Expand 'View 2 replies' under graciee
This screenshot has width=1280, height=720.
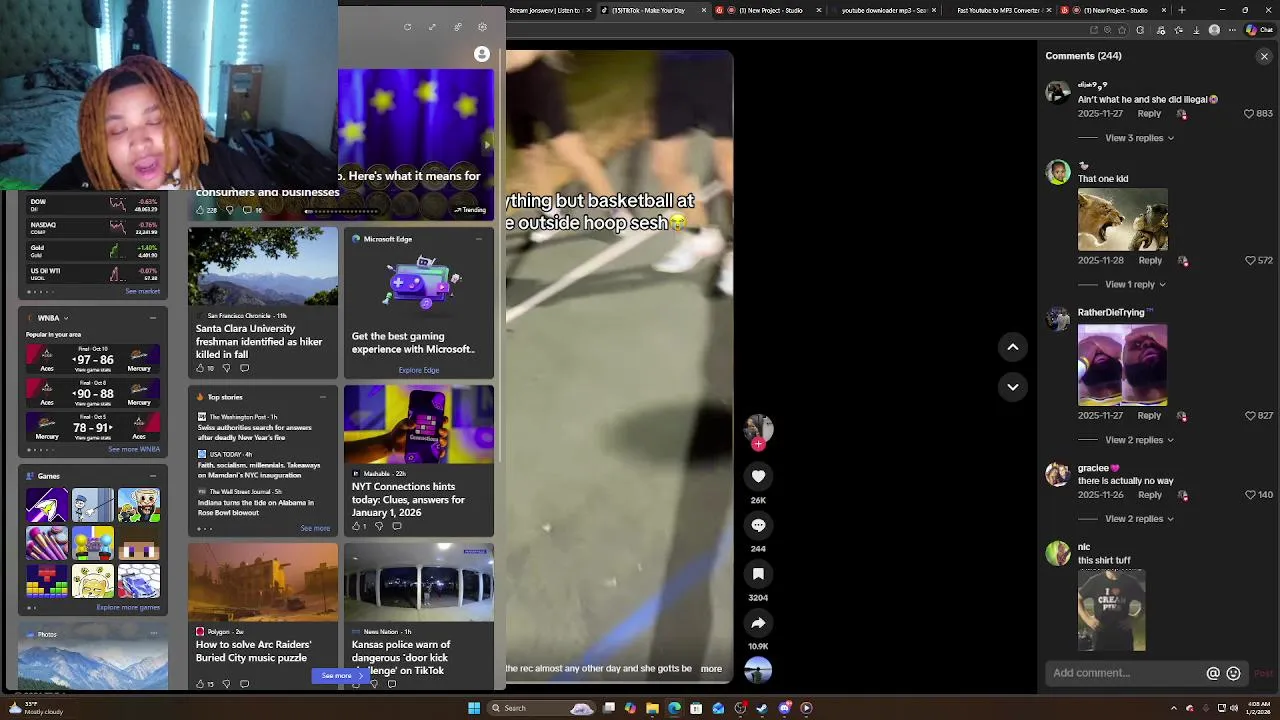(1139, 519)
